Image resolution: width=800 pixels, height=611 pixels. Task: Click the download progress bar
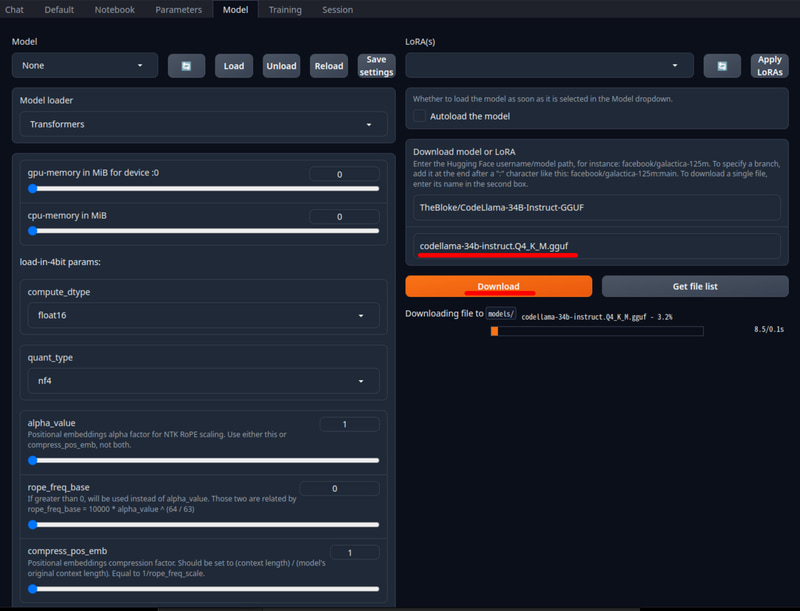[597, 331]
